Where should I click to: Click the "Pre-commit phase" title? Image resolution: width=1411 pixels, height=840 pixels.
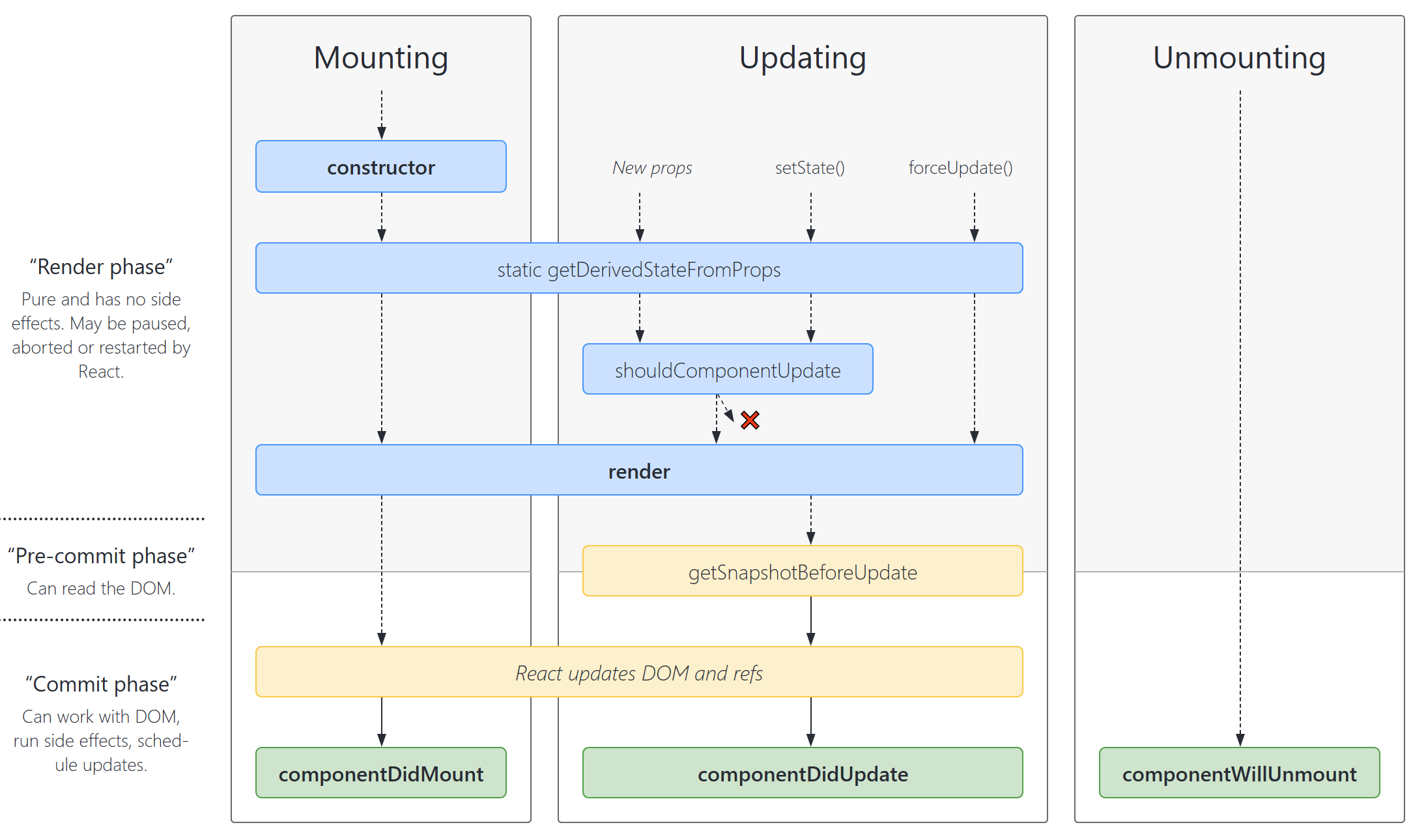pos(101,556)
